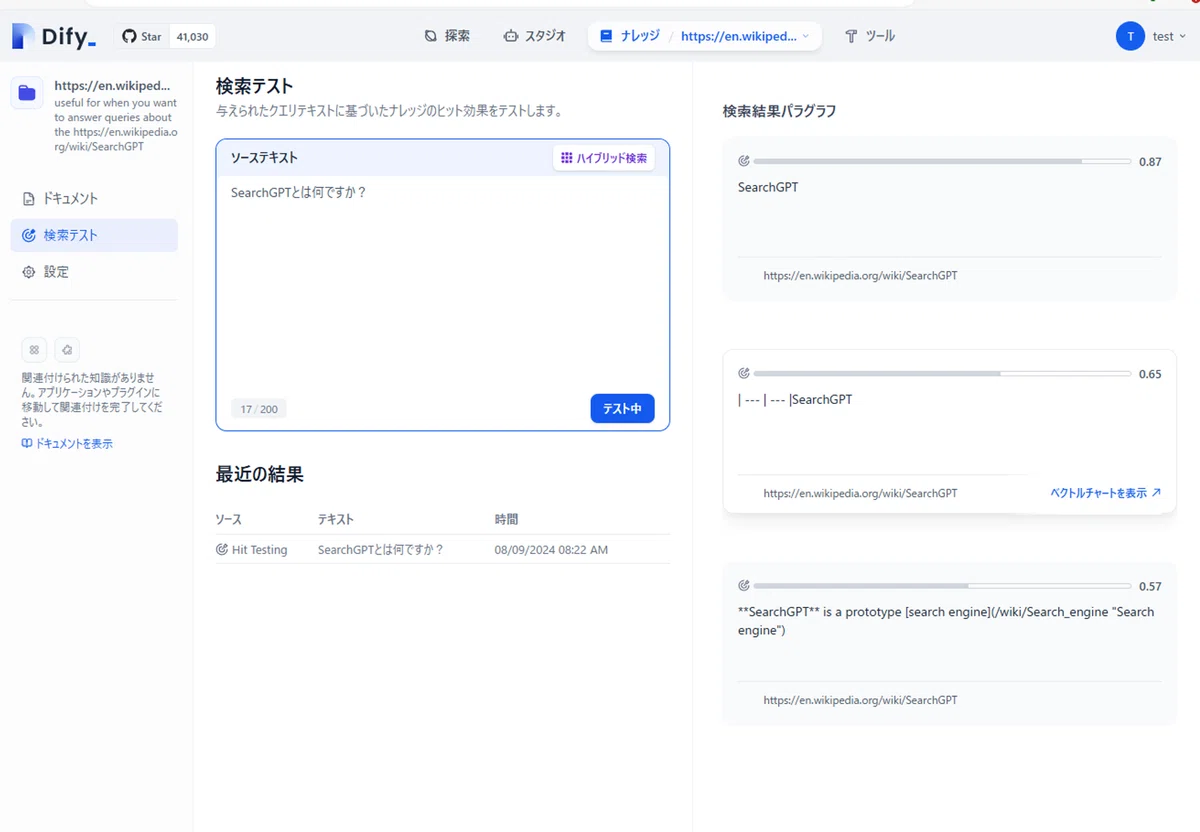Click the Hit Testing target icon in recent results
Image resolution: width=1200 pixels, height=832 pixels.
(x=222, y=550)
